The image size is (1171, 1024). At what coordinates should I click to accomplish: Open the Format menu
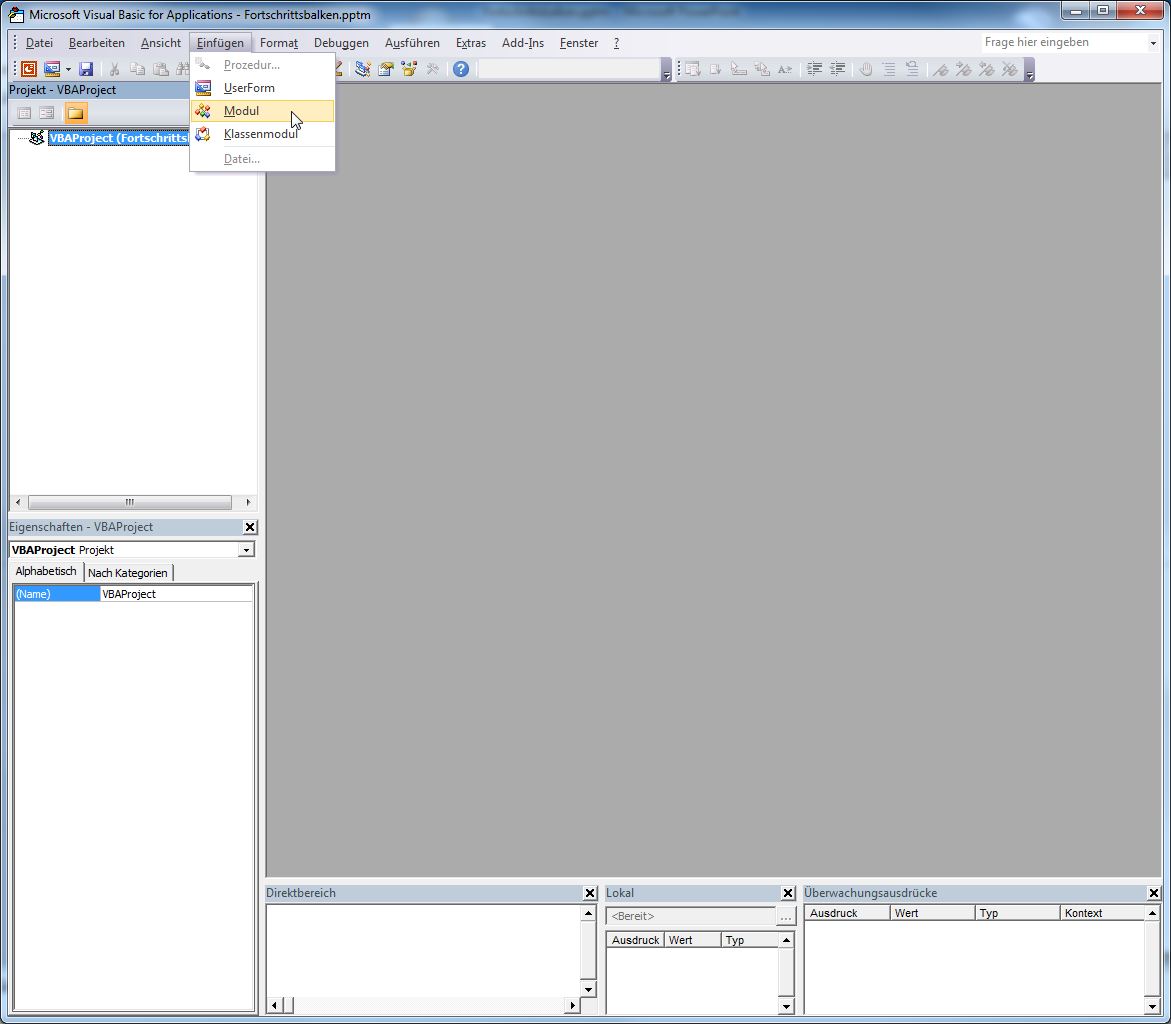[279, 43]
